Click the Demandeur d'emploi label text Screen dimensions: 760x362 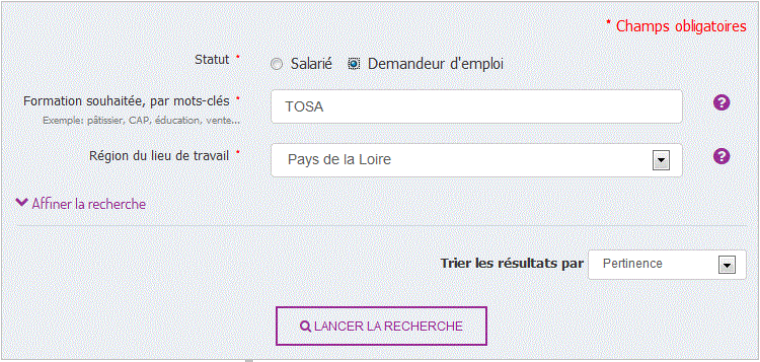click(436, 64)
